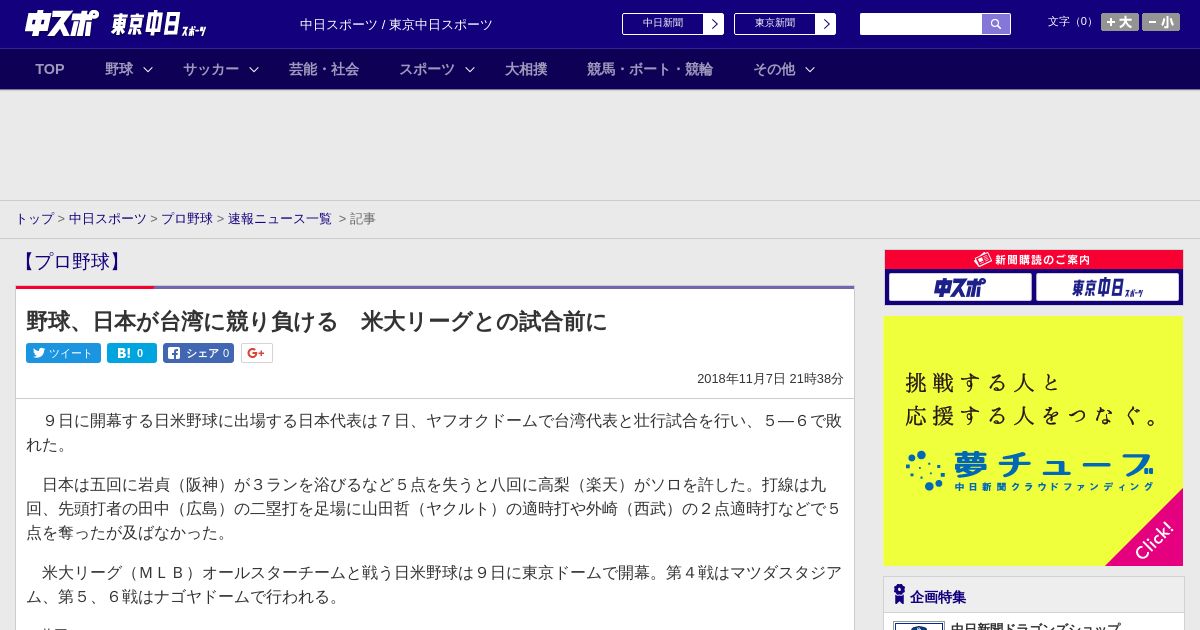The image size is (1200, 630).
Task: Expand the スポーツ dropdown chevron
Action: pyautogui.click(x=470, y=69)
